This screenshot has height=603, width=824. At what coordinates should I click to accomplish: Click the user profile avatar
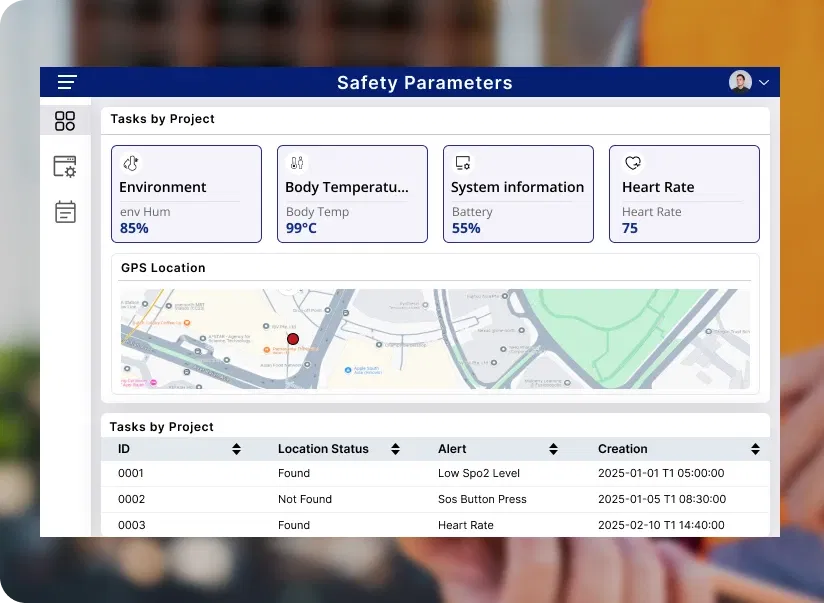[740, 82]
